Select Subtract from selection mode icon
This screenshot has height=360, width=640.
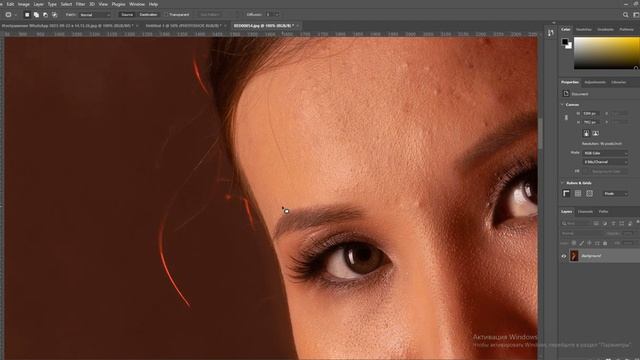tap(45, 15)
